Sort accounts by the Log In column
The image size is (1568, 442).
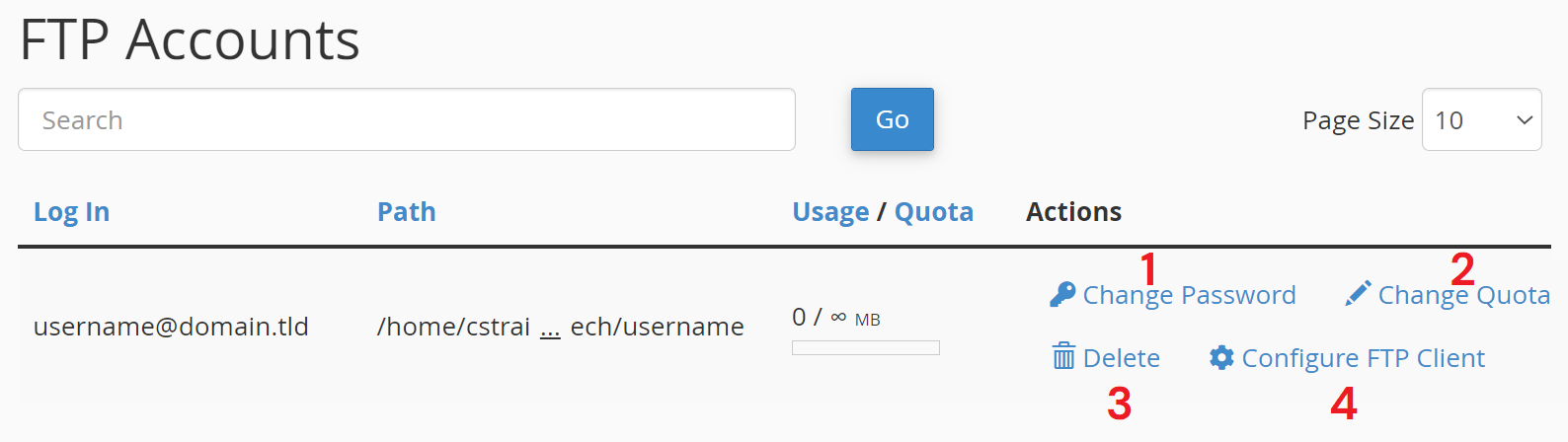pyautogui.click(x=71, y=212)
